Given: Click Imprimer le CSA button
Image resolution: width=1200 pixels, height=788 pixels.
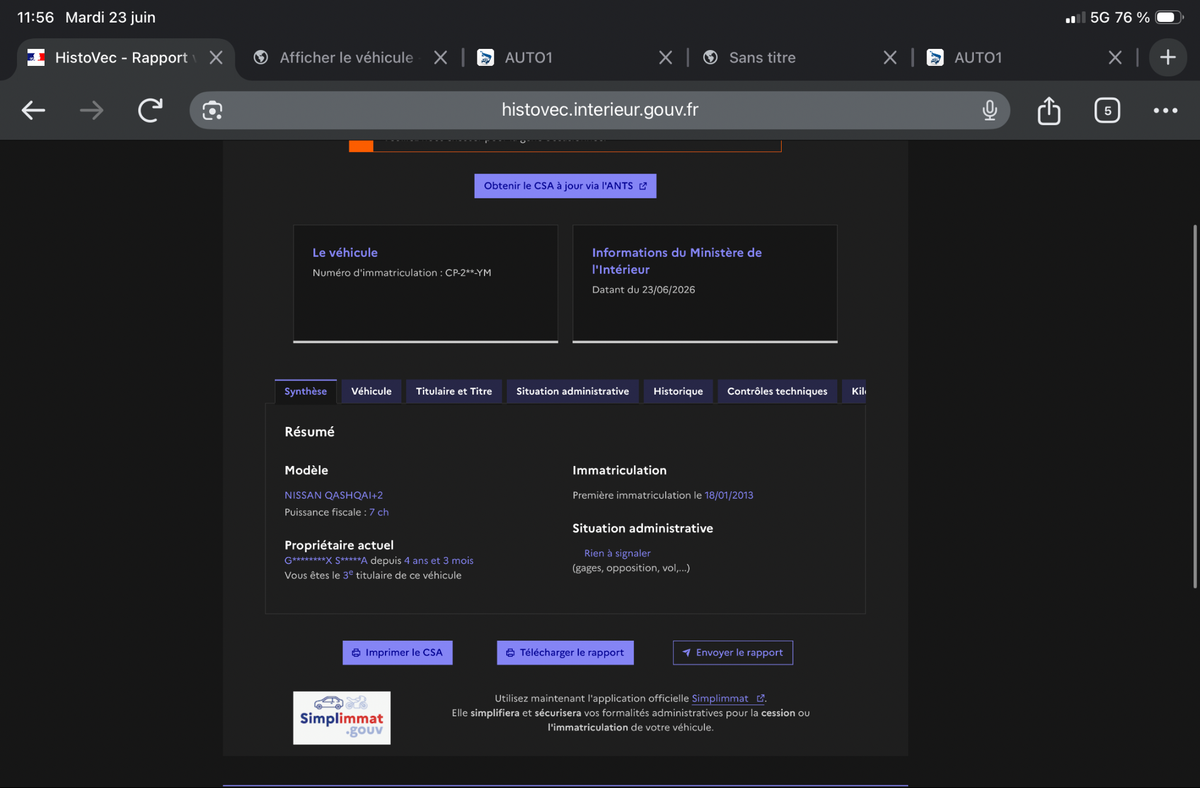Looking at the screenshot, I should pyautogui.click(x=397, y=652).
